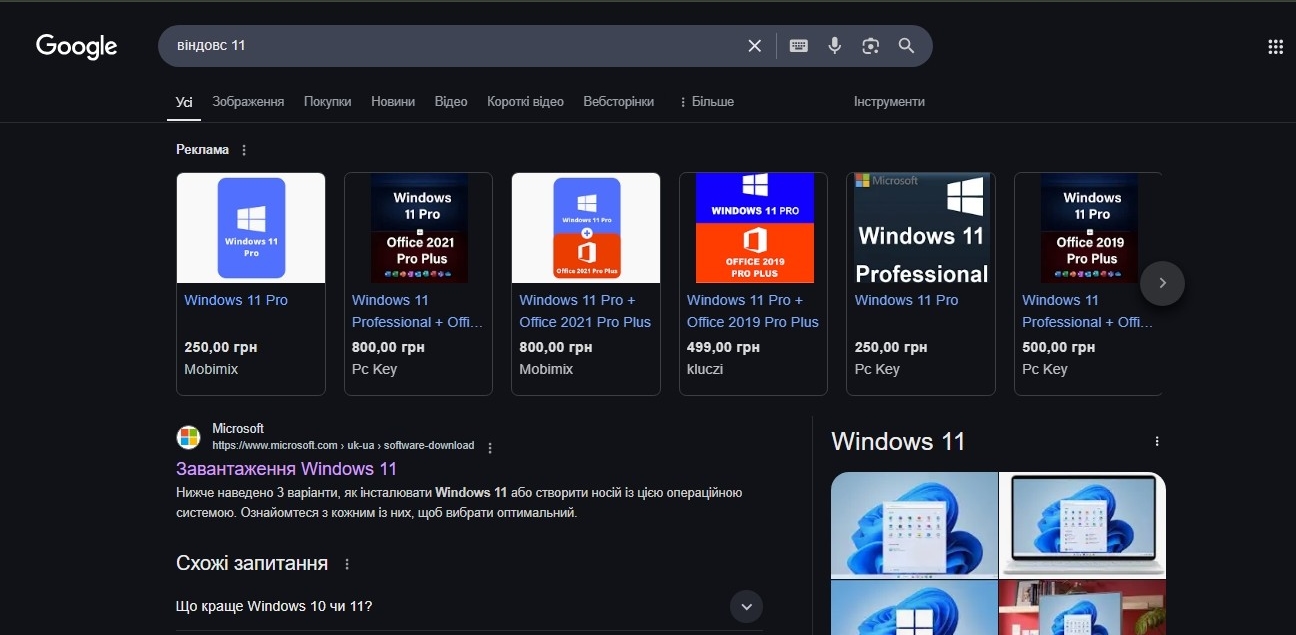Image resolution: width=1296 pixels, height=635 pixels.
Task: Start voice search with the microphone icon
Action: (835, 46)
